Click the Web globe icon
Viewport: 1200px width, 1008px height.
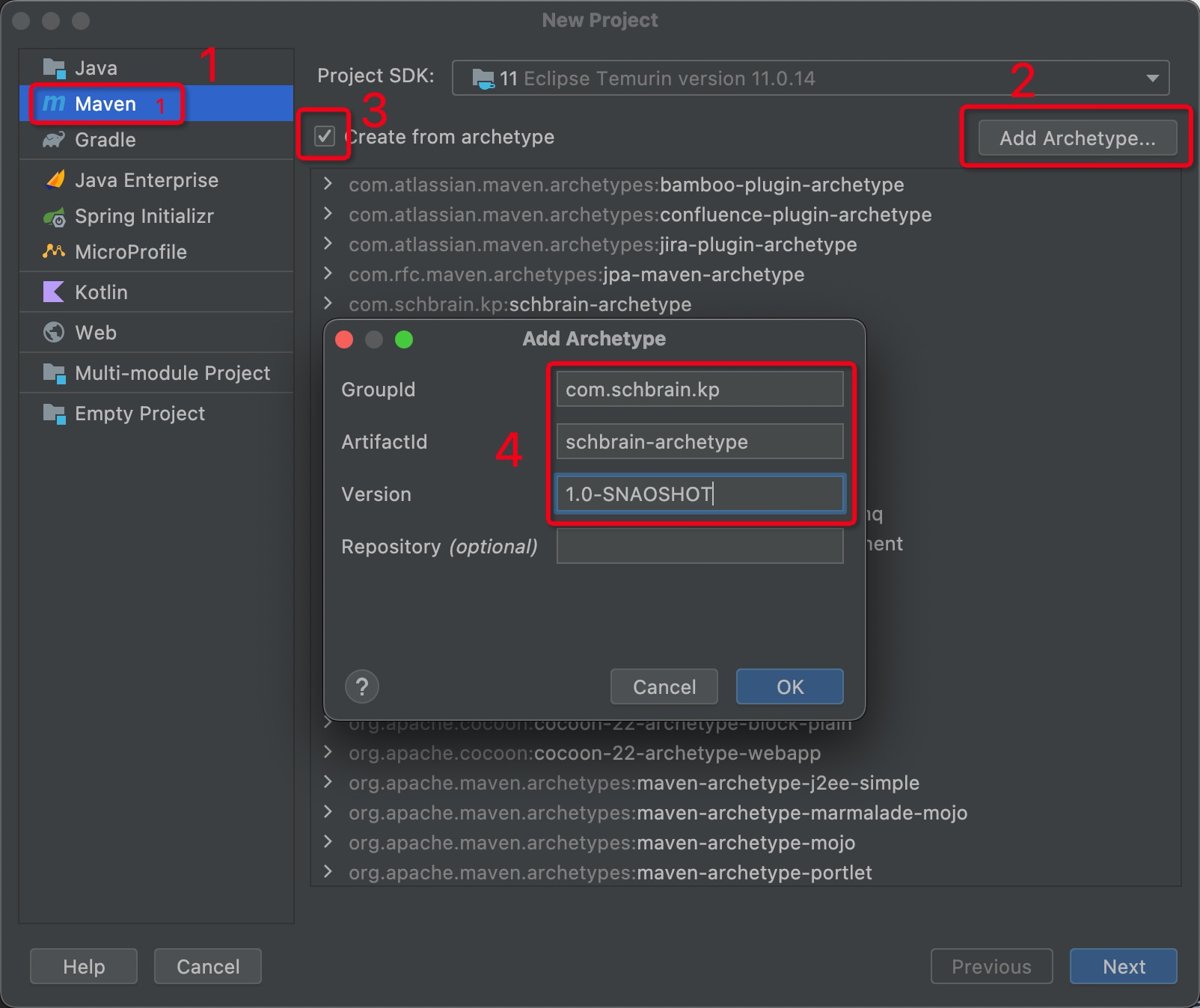[x=54, y=333]
